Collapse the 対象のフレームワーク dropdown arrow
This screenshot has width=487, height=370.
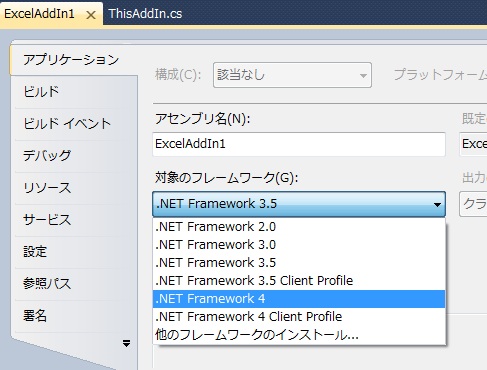point(437,204)
